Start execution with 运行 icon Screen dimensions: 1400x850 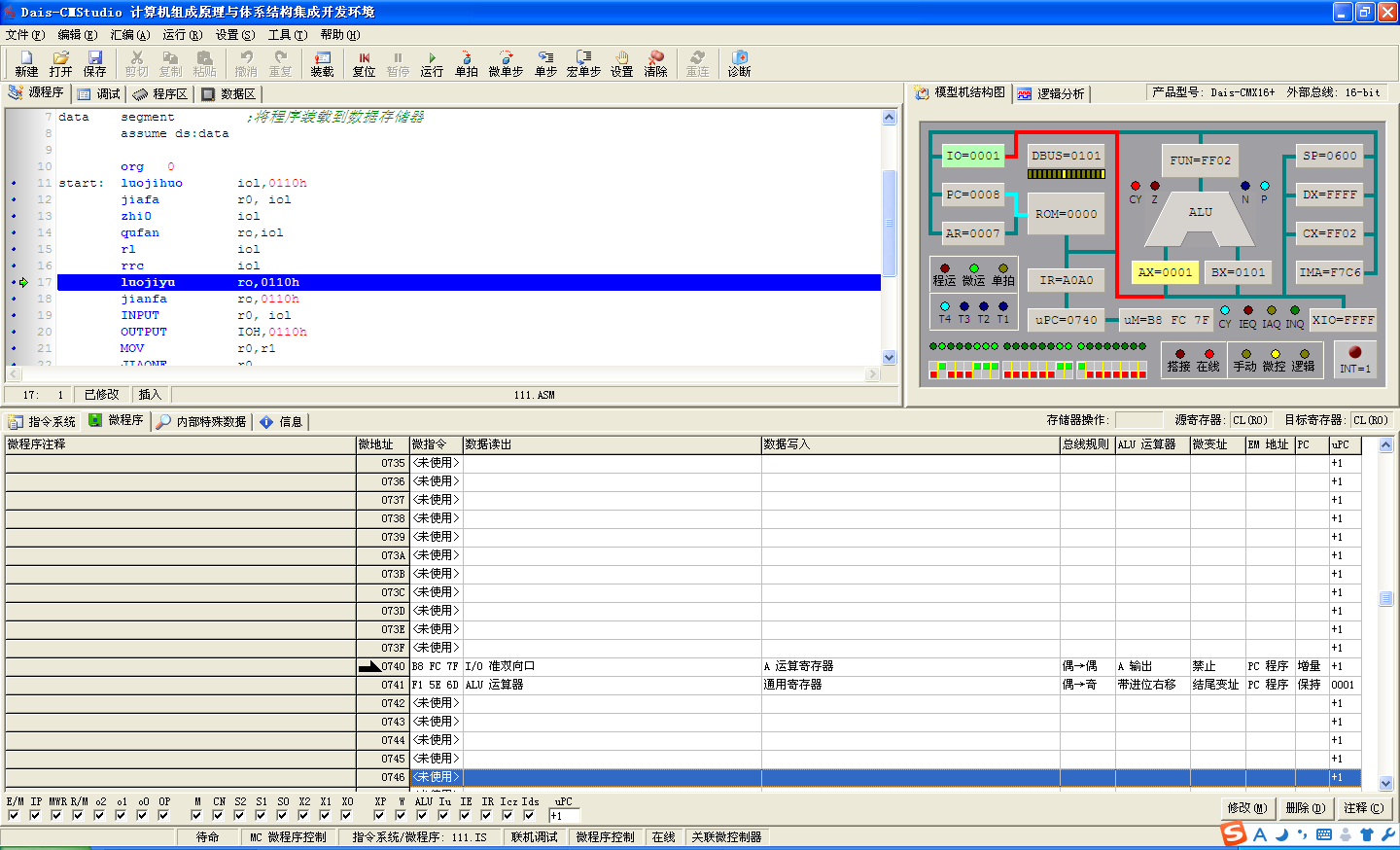432,64
